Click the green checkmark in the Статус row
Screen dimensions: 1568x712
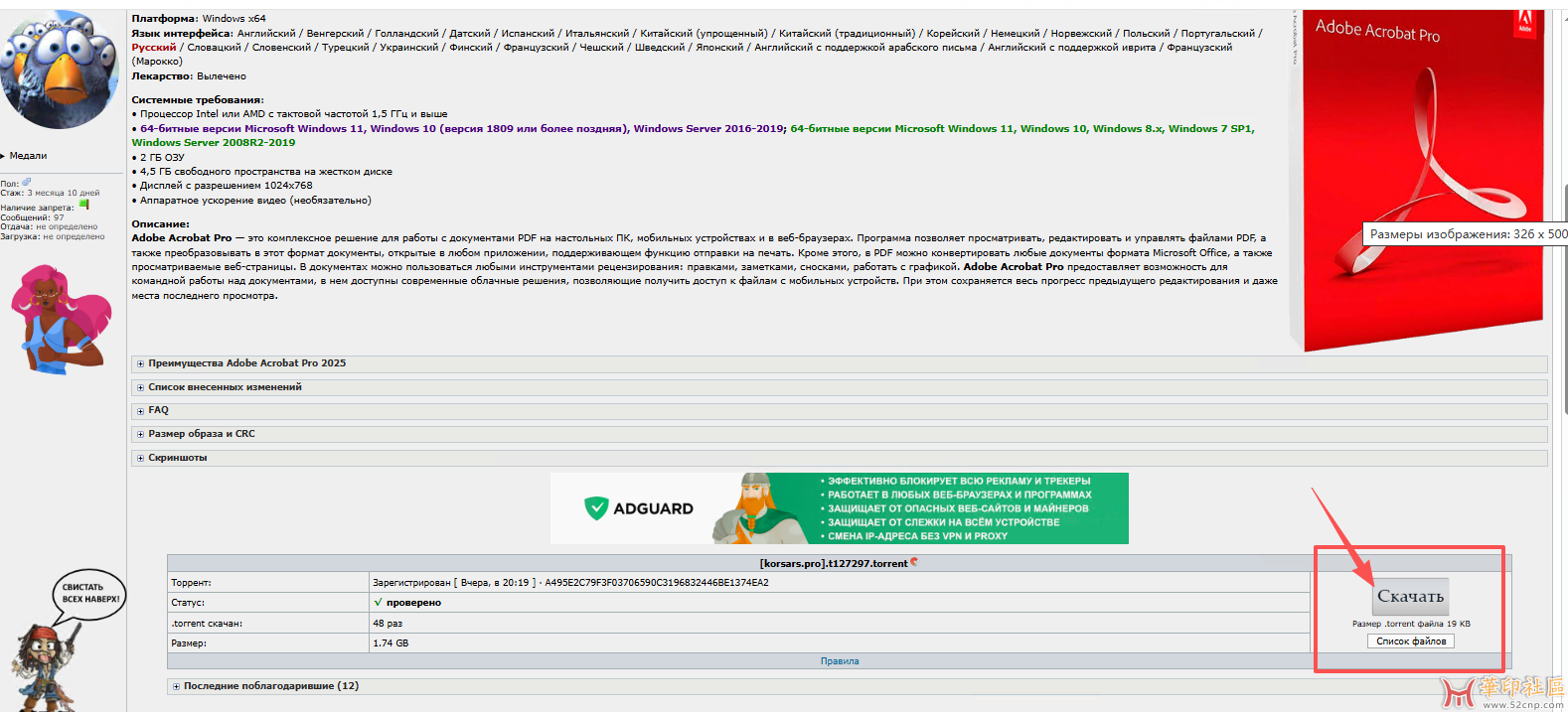point(378,603)
